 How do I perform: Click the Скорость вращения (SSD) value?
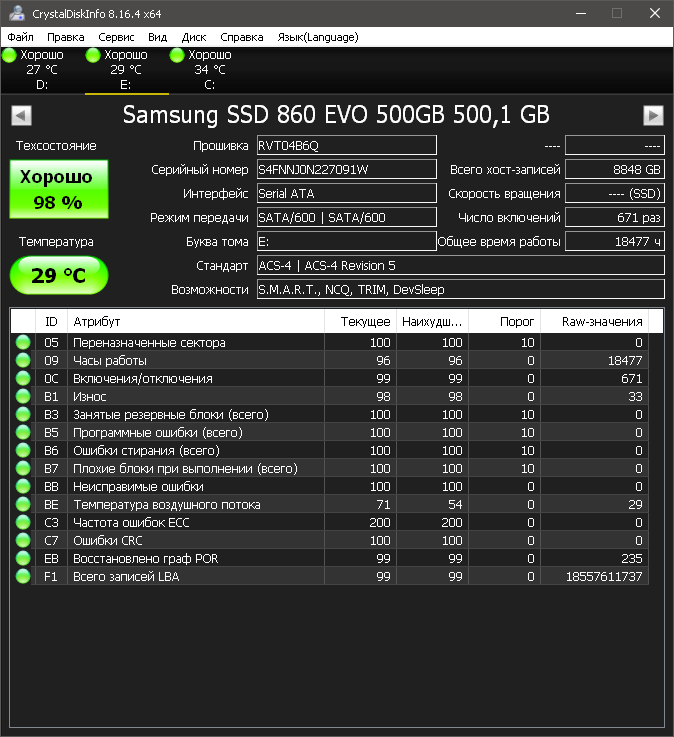[615, 193]
